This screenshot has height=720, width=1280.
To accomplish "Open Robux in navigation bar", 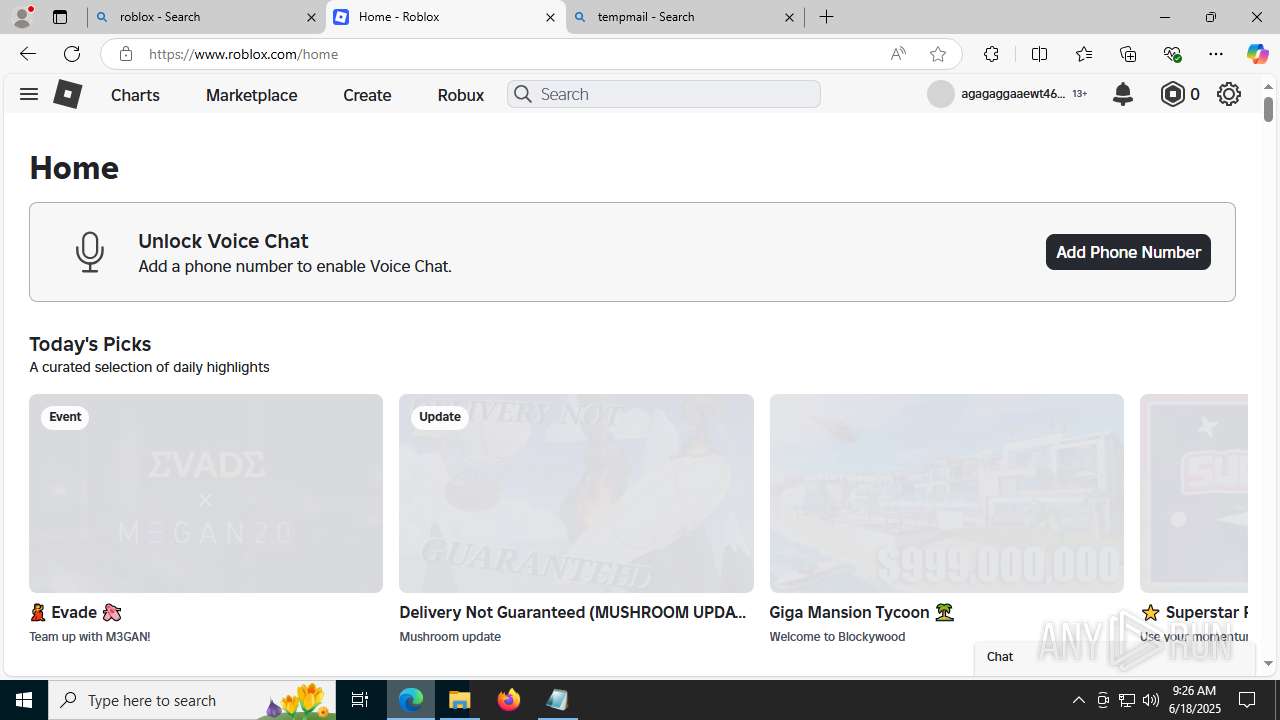I will tap(461, 95).
